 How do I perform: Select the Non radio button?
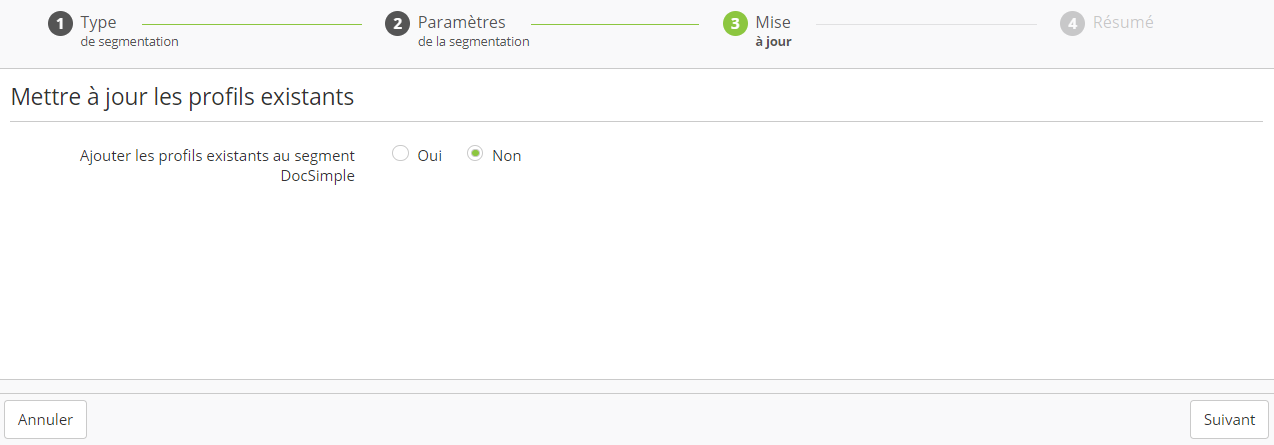[476, 154]
